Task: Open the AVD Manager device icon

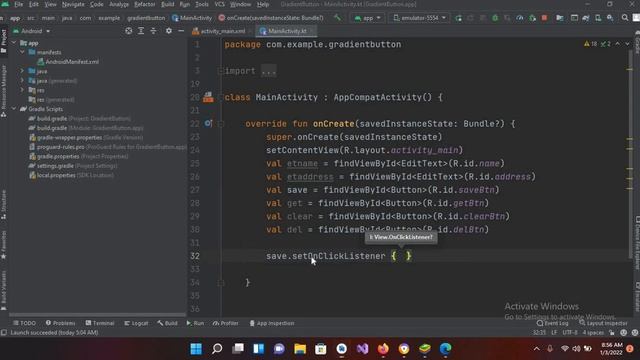Action: [x=598, y=18]
